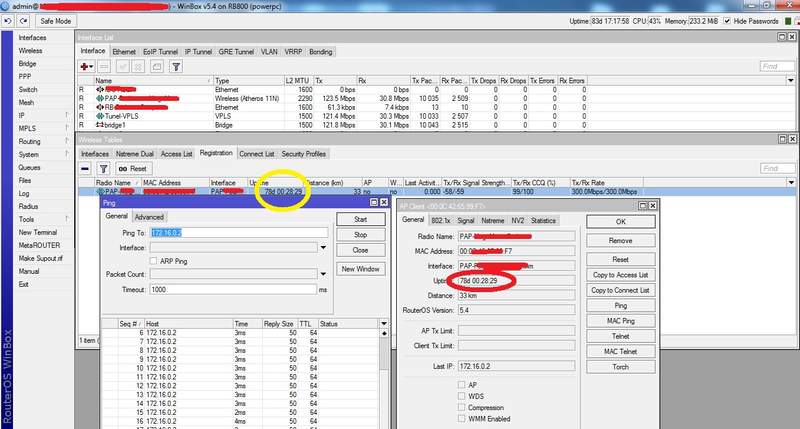Screen dimensions: 800x429
Task: Open the EoIP Tunnel tab
Action: click(x=160, y=52)
